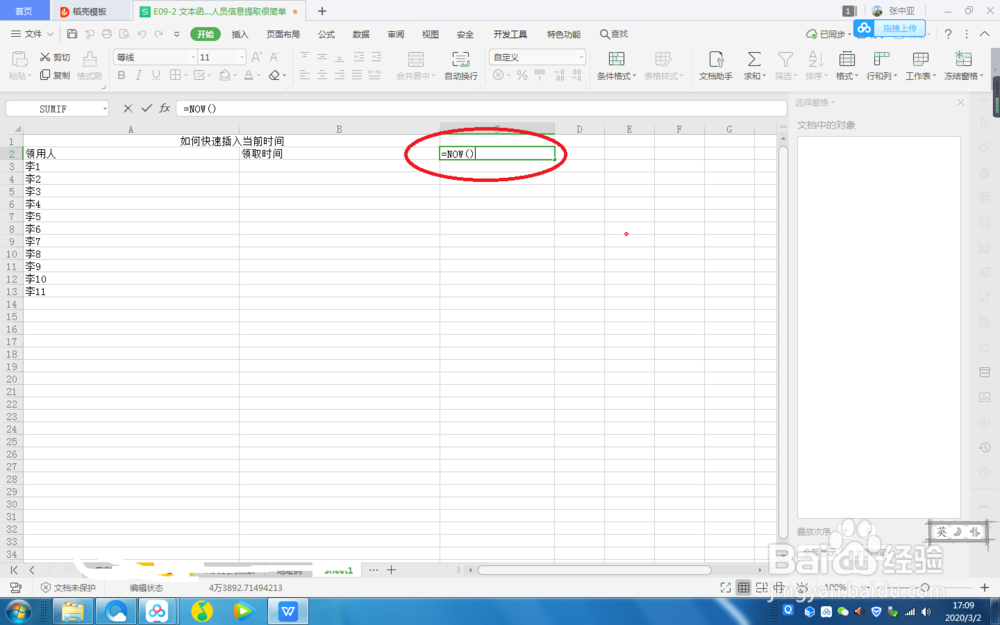
Task: Click the Copy (复制) button
Action: pos(55,75)
